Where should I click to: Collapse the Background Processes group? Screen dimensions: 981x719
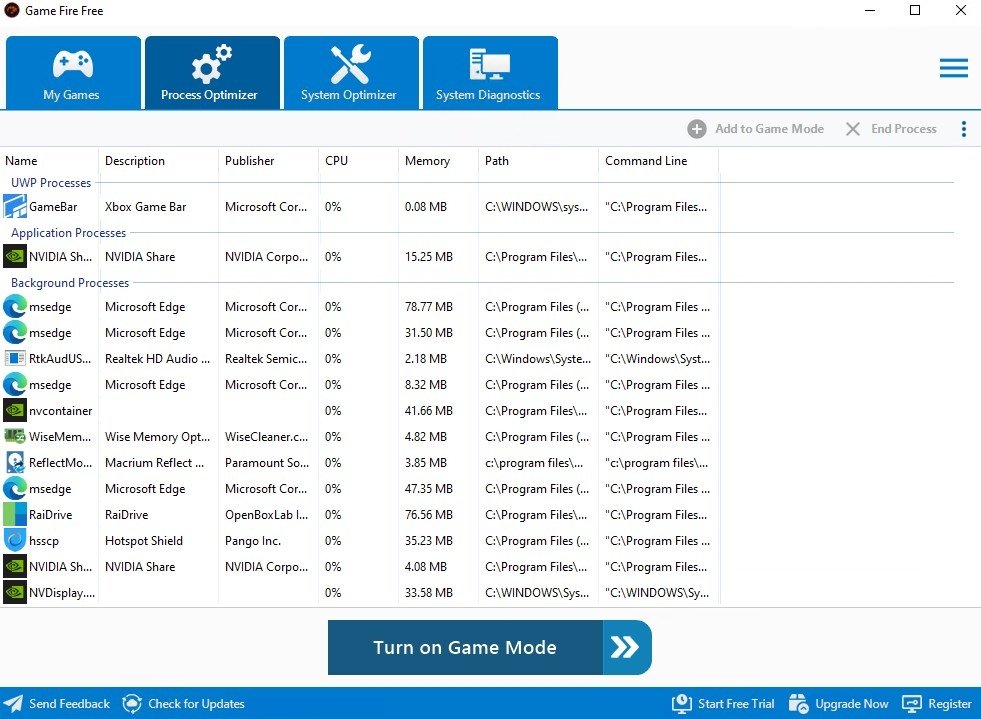pos(70,283)
